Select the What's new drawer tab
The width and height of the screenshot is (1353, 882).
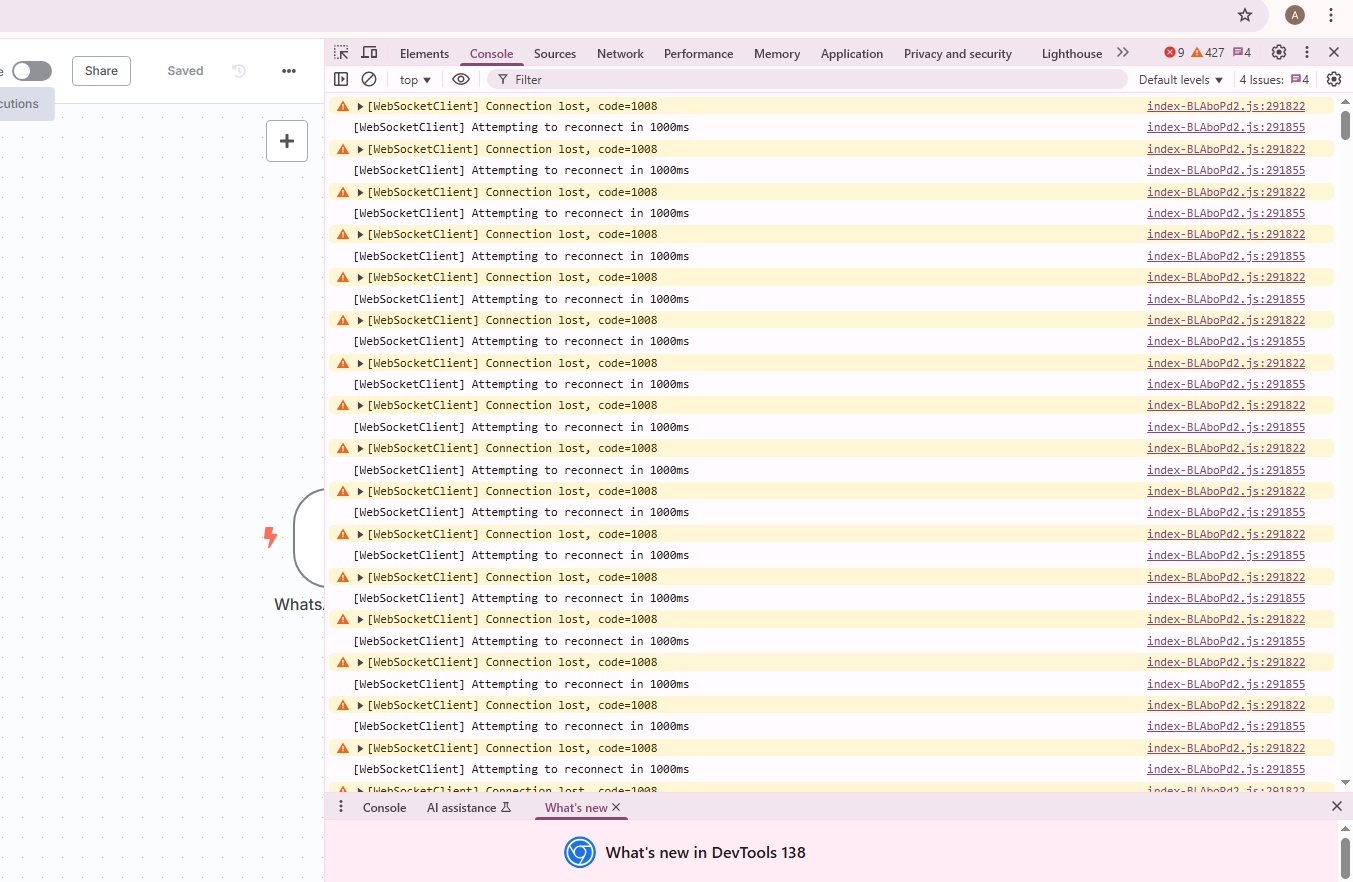point(576,808)
